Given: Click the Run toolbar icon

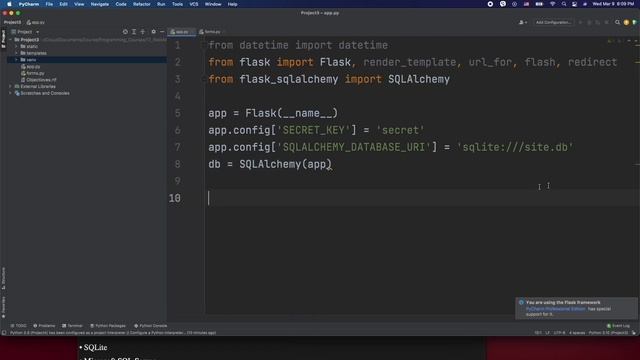Looking at the screenshot, I should [580, 22].
